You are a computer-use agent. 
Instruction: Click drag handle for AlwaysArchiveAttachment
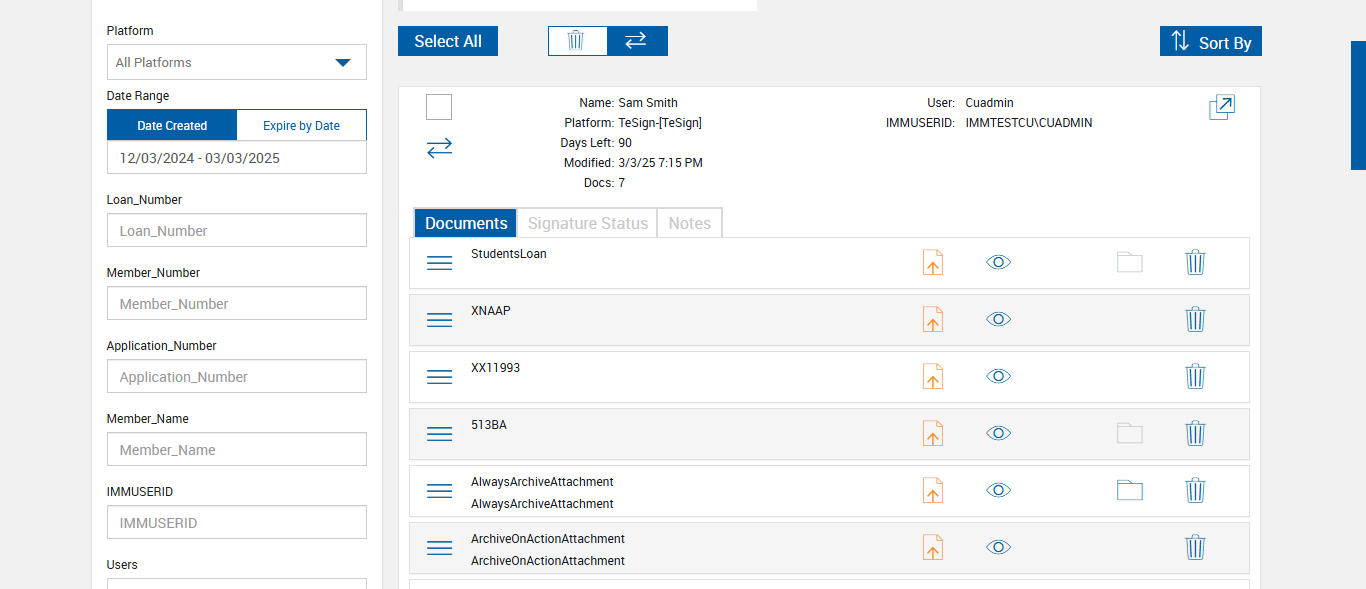440,491
